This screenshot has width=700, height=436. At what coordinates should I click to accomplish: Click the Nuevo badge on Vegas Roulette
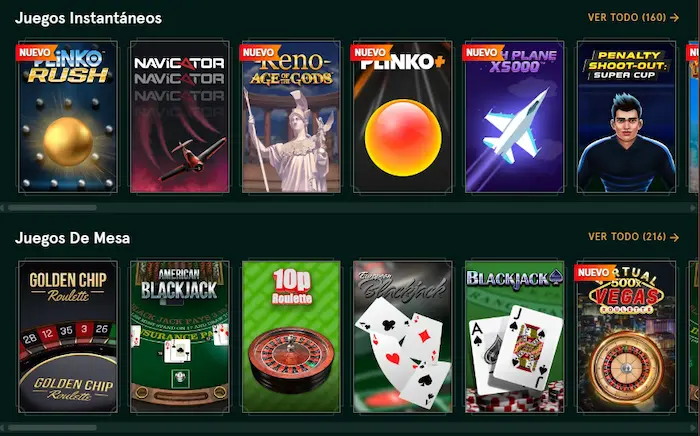pyautogui.click(x=594, y=272)
